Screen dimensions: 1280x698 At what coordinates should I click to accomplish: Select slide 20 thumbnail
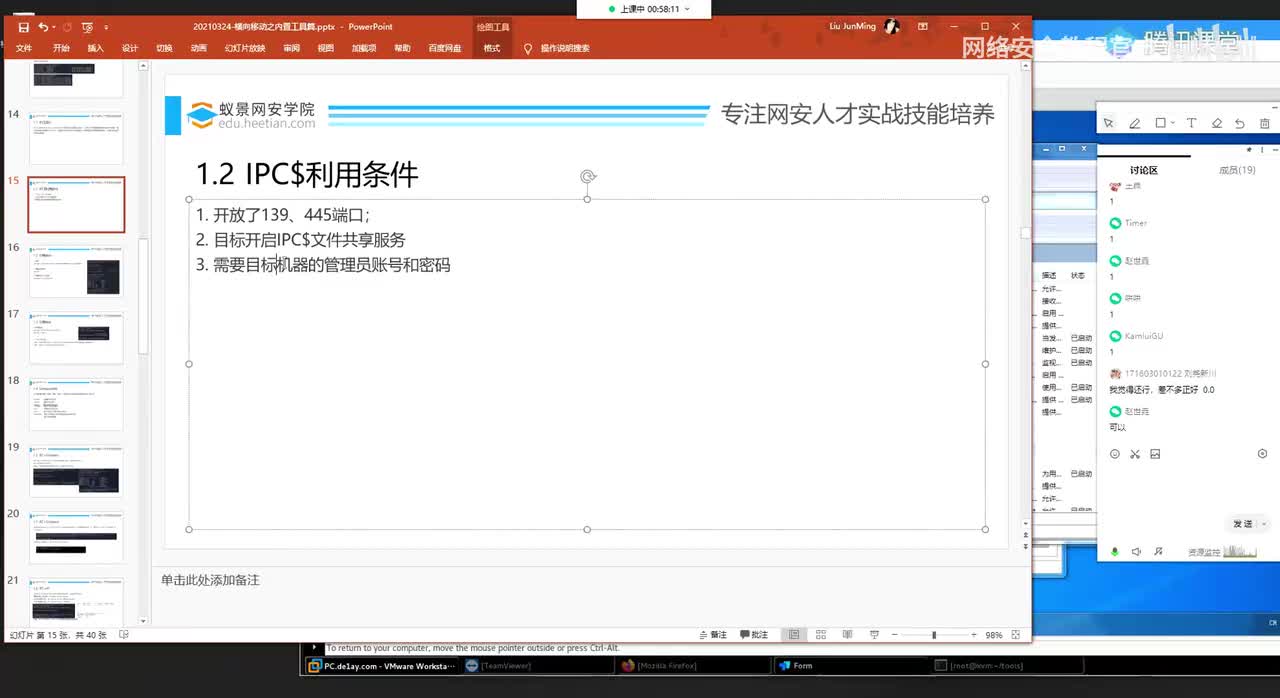(x=76, y=537)
